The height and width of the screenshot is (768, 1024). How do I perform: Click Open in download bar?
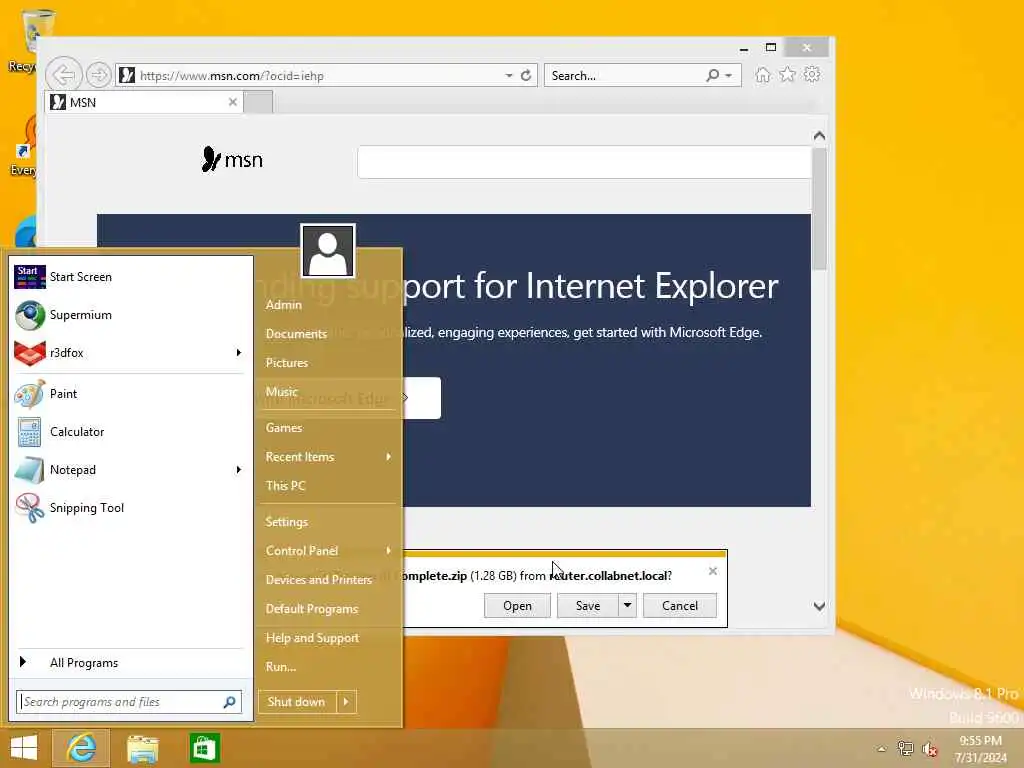517,605
